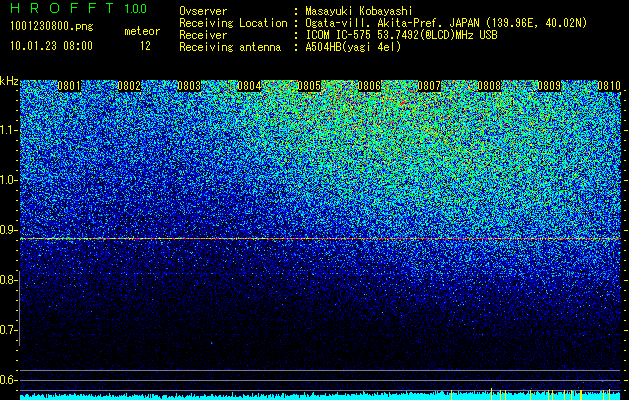Click the file name 1001230800.png
Screen dimensions: 629x400
pyautogui.click(x=52, y=27)
